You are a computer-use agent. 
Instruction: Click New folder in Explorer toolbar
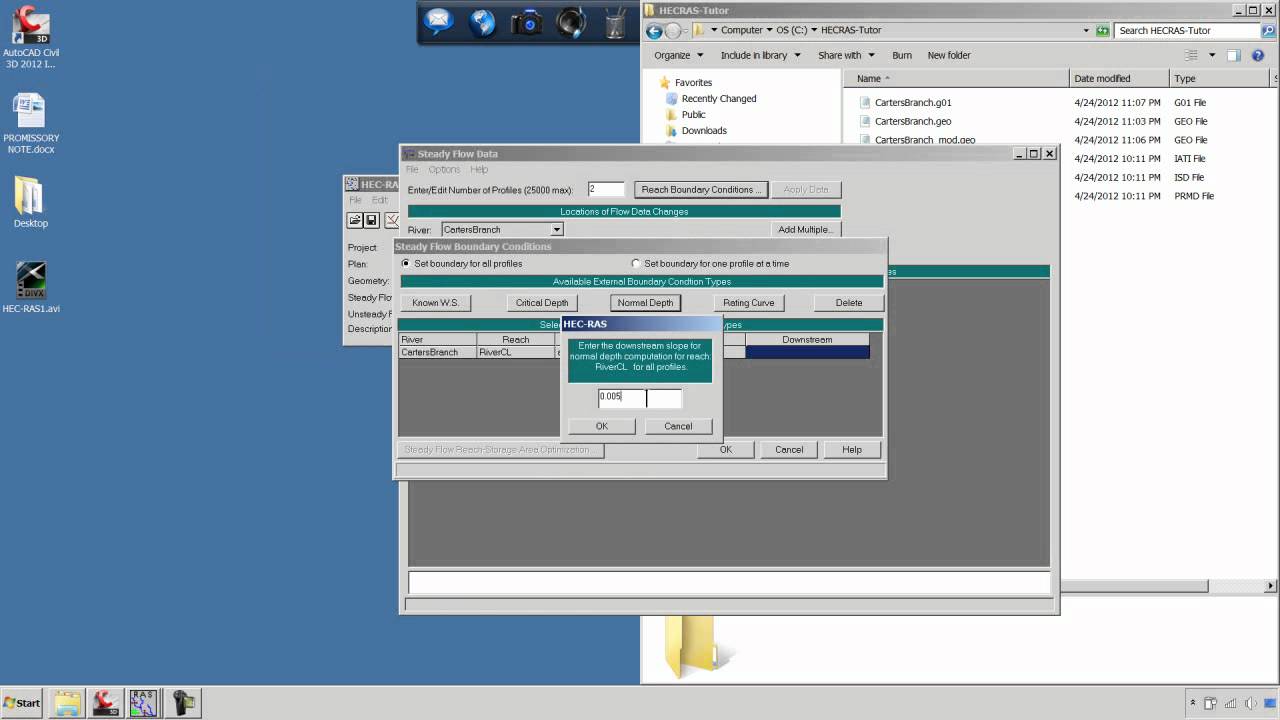[949, 56]
